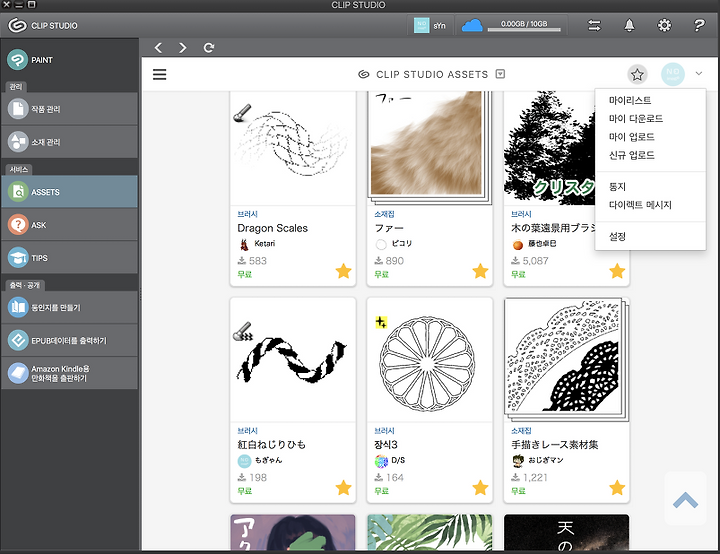Select ASSETS in the sidebar
This screenshot has width=720, height=554.
tap(69, 192)
